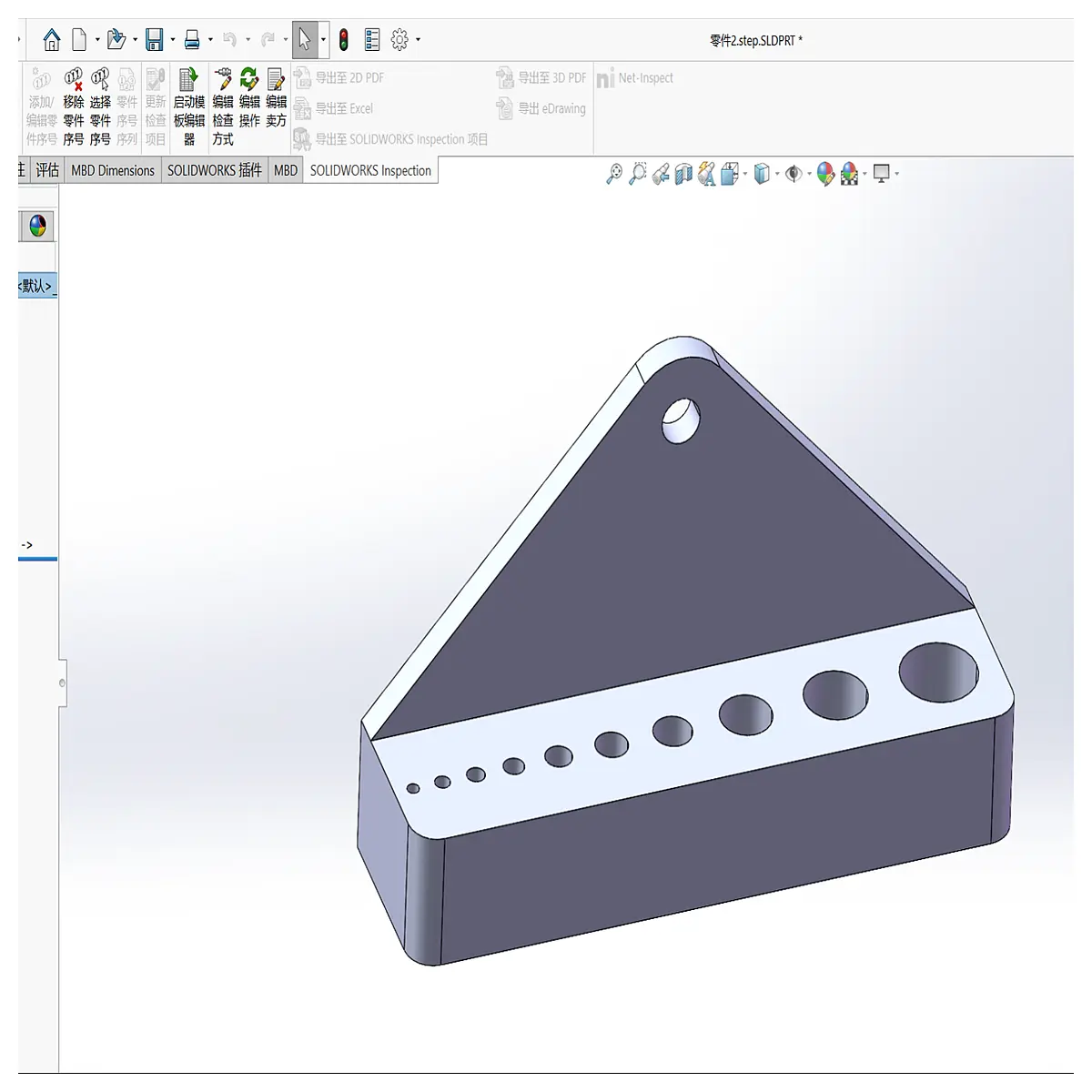This screenshot has width=1092, height=1092.
Task: Select the <默认> configuration label
Action: coord(36,286)
